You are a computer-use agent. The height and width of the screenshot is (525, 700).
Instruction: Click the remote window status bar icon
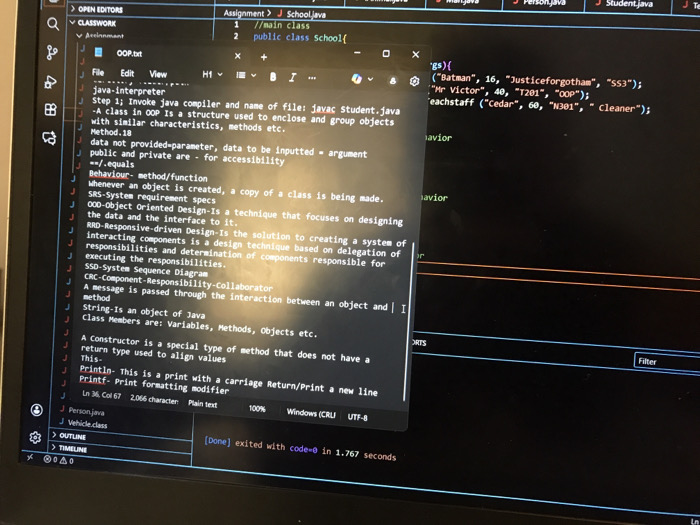point(29,458)
